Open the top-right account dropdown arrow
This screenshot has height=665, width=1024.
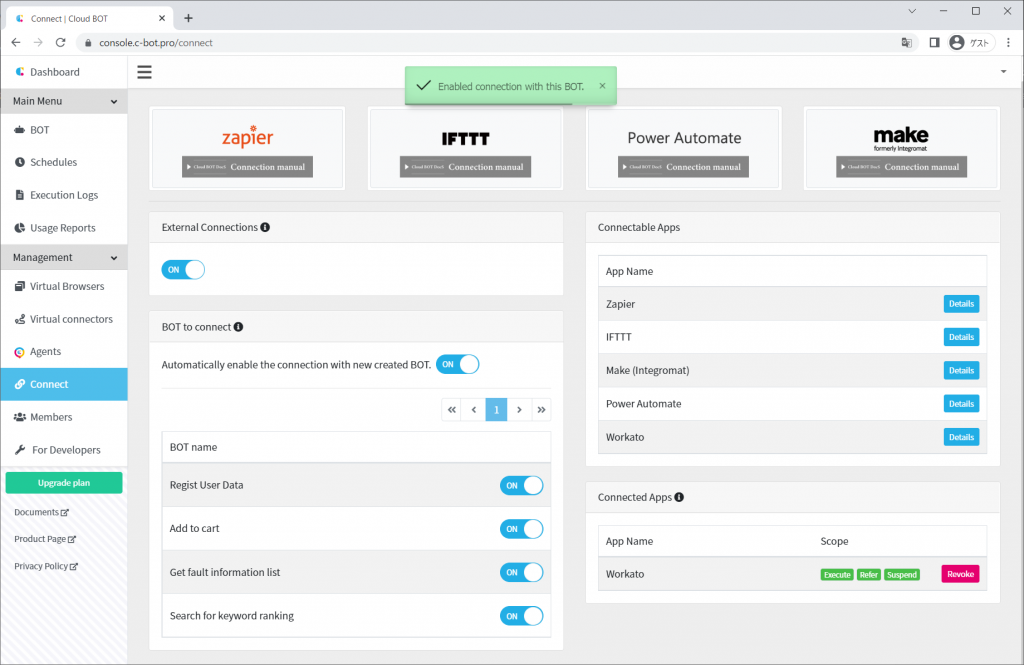tap(1004, 72)
